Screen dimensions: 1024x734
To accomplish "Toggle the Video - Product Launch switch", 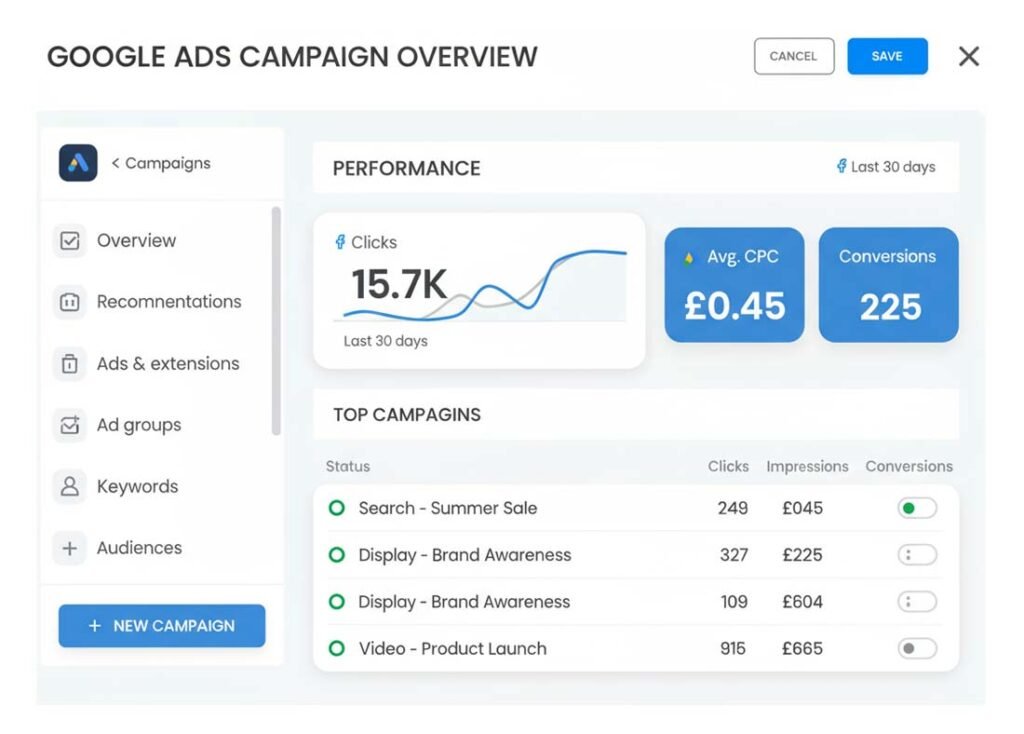I will [x=916, y=649].
